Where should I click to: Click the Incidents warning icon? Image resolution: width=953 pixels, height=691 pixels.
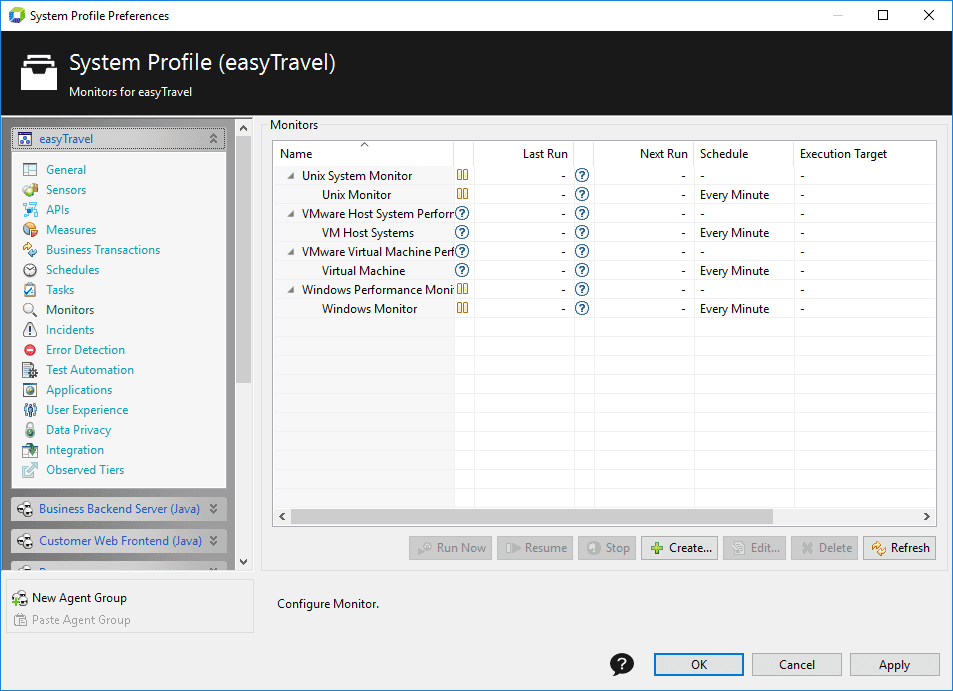click(x=30, y=330)
